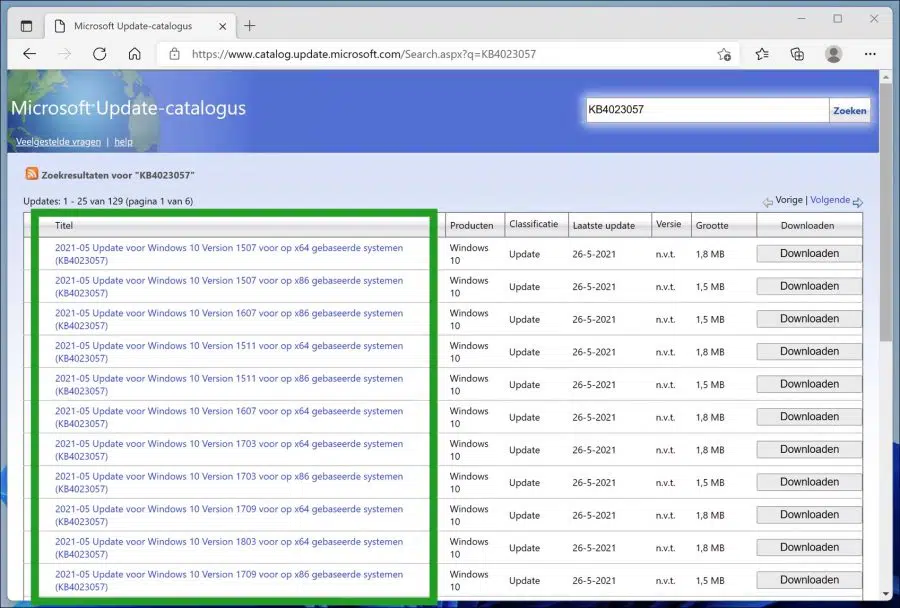
Task: Open Version 1511 x86 update link
Action: (x=229, y=385)
